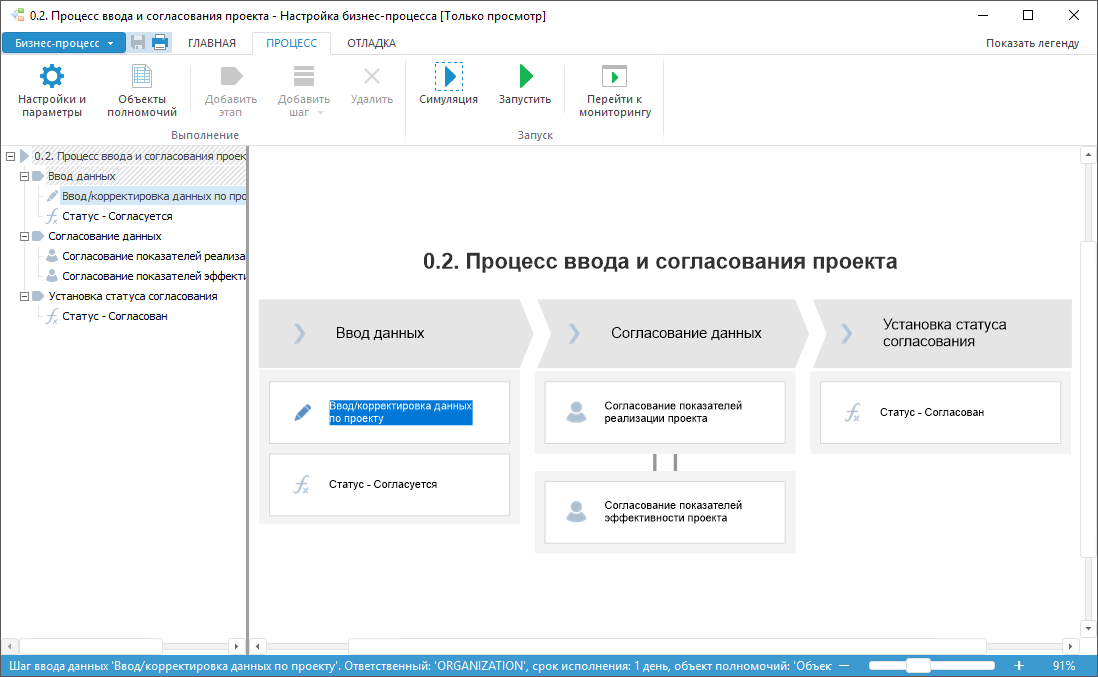Switch to the ГЛАВНАЯ tab
This screenshot has height=677, width=1098.
(x=212, y=43)
